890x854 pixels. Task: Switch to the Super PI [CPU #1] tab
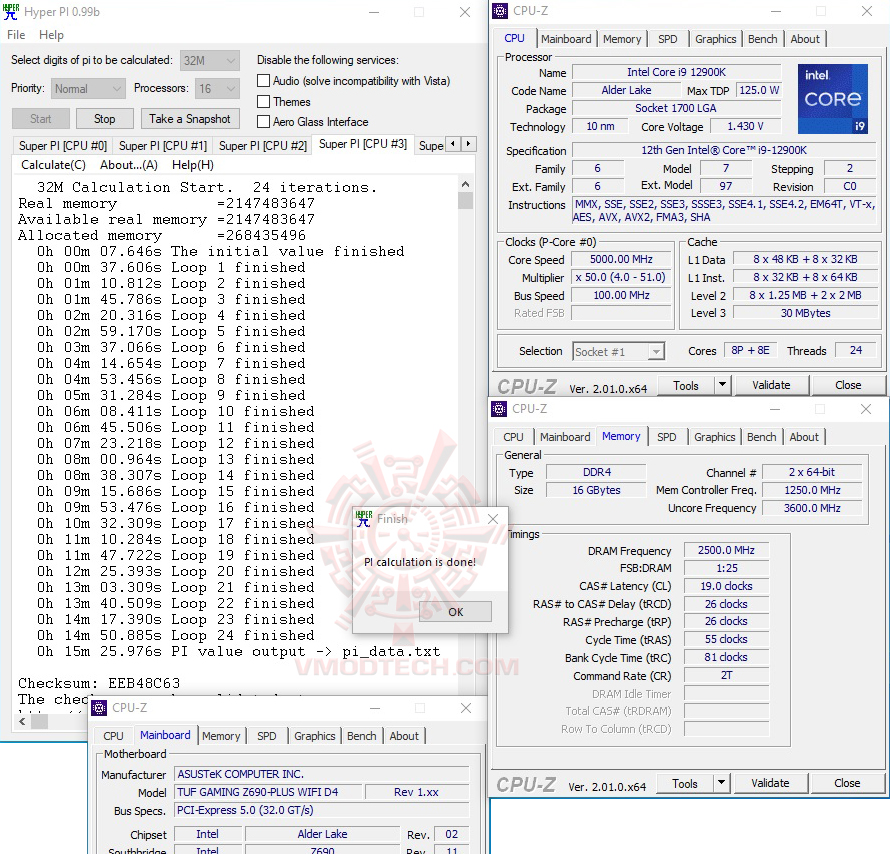163,146
